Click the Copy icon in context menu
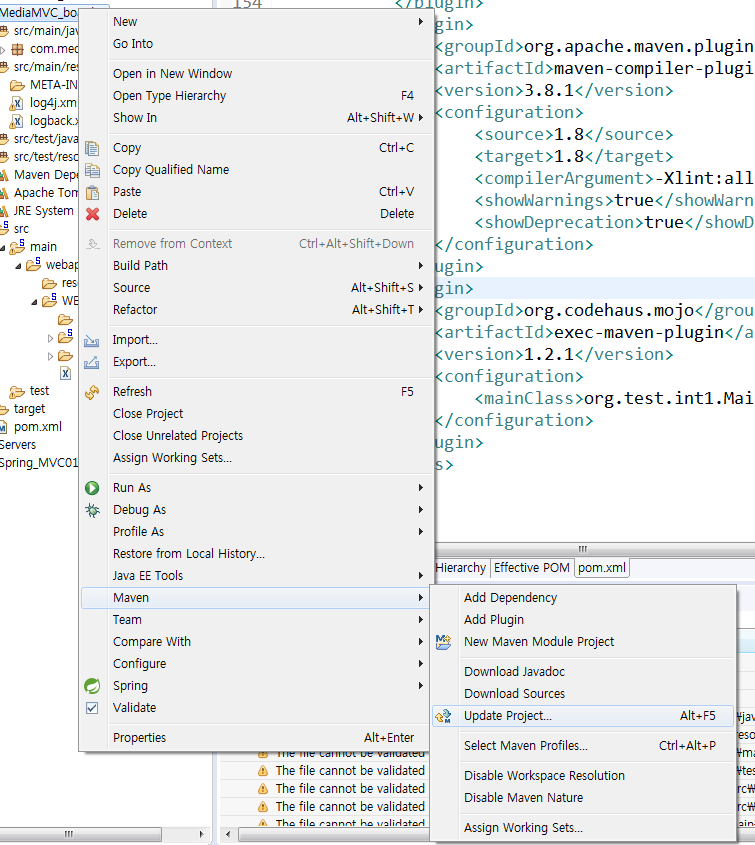 [x=92, y=148]
